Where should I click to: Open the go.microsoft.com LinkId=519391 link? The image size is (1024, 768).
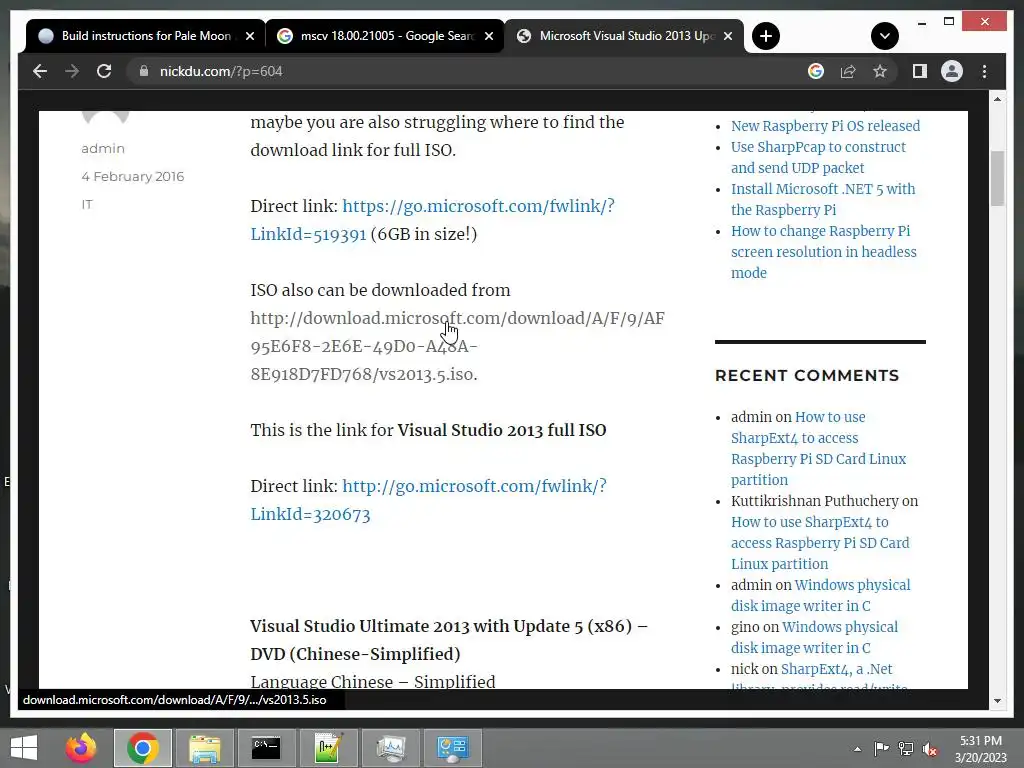pyautogui.click(x=432, y=220)
